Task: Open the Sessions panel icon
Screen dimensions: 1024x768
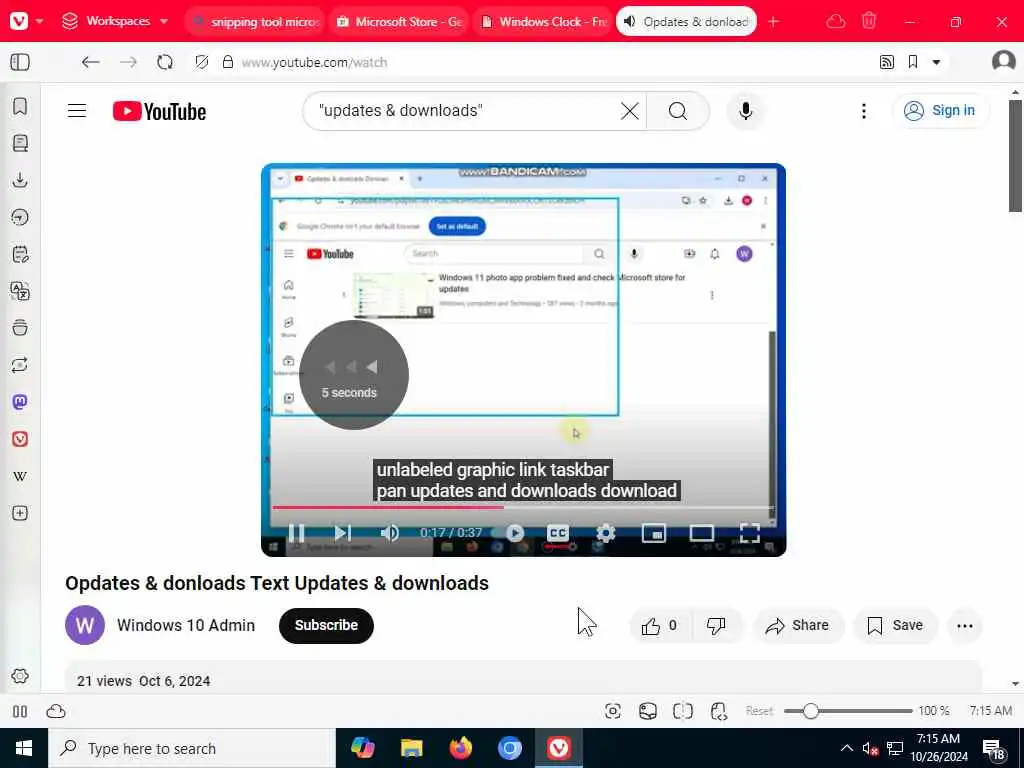Action: click(20, 364)
